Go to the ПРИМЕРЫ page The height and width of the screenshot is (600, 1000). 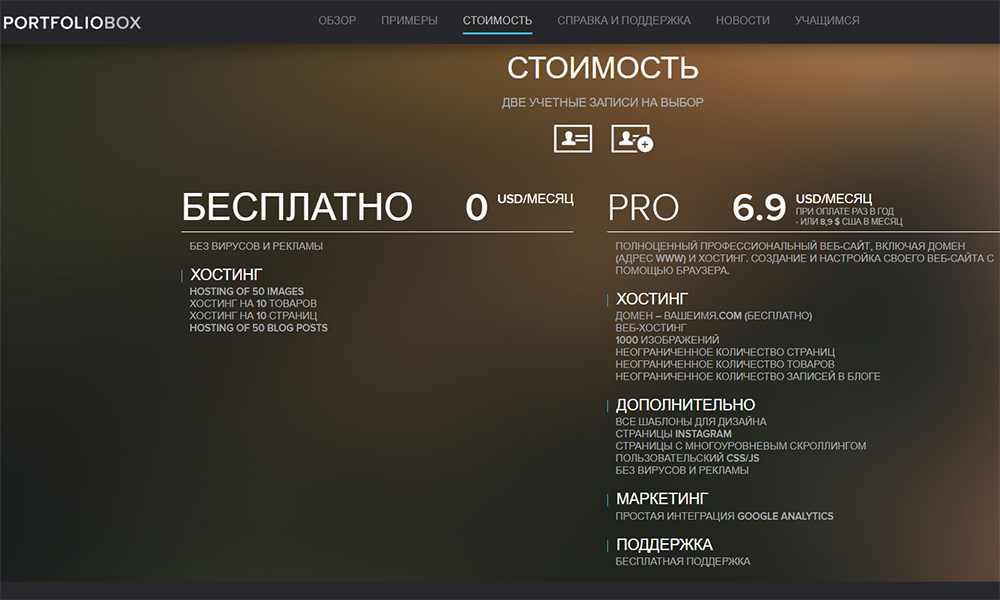point(409,20)
